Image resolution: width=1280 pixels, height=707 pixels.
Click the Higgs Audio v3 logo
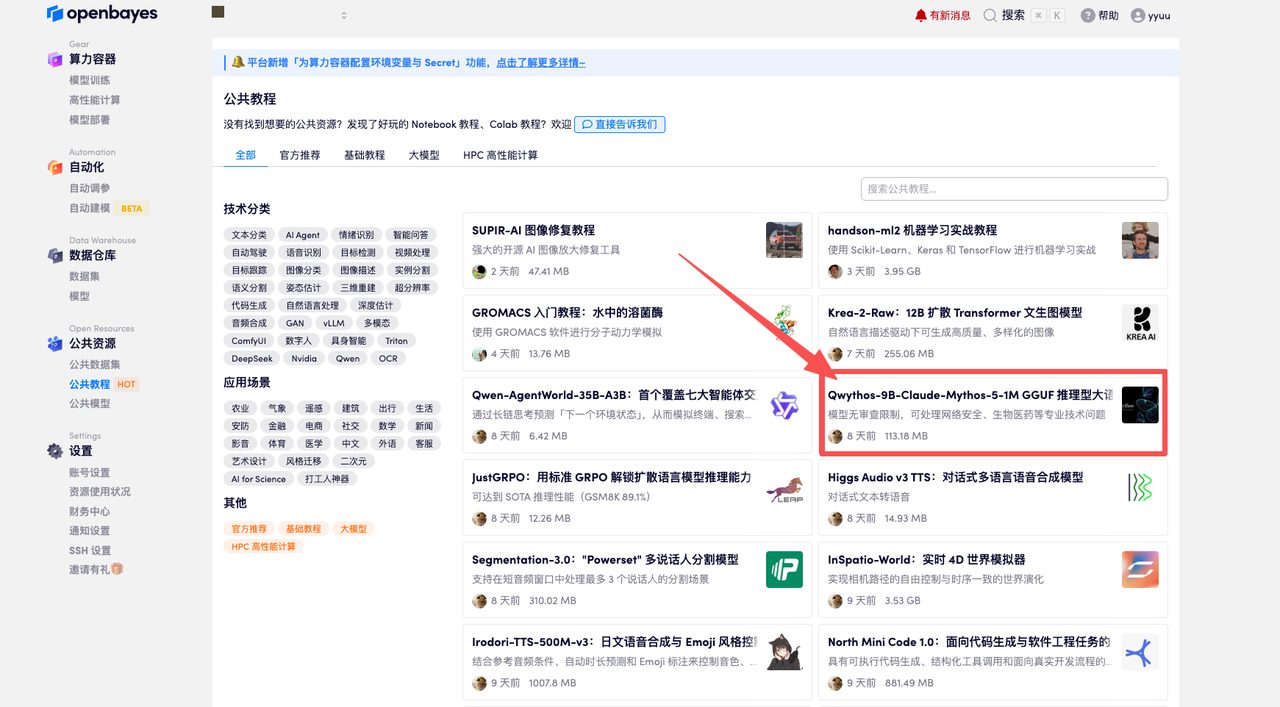tap(1140, 488)
